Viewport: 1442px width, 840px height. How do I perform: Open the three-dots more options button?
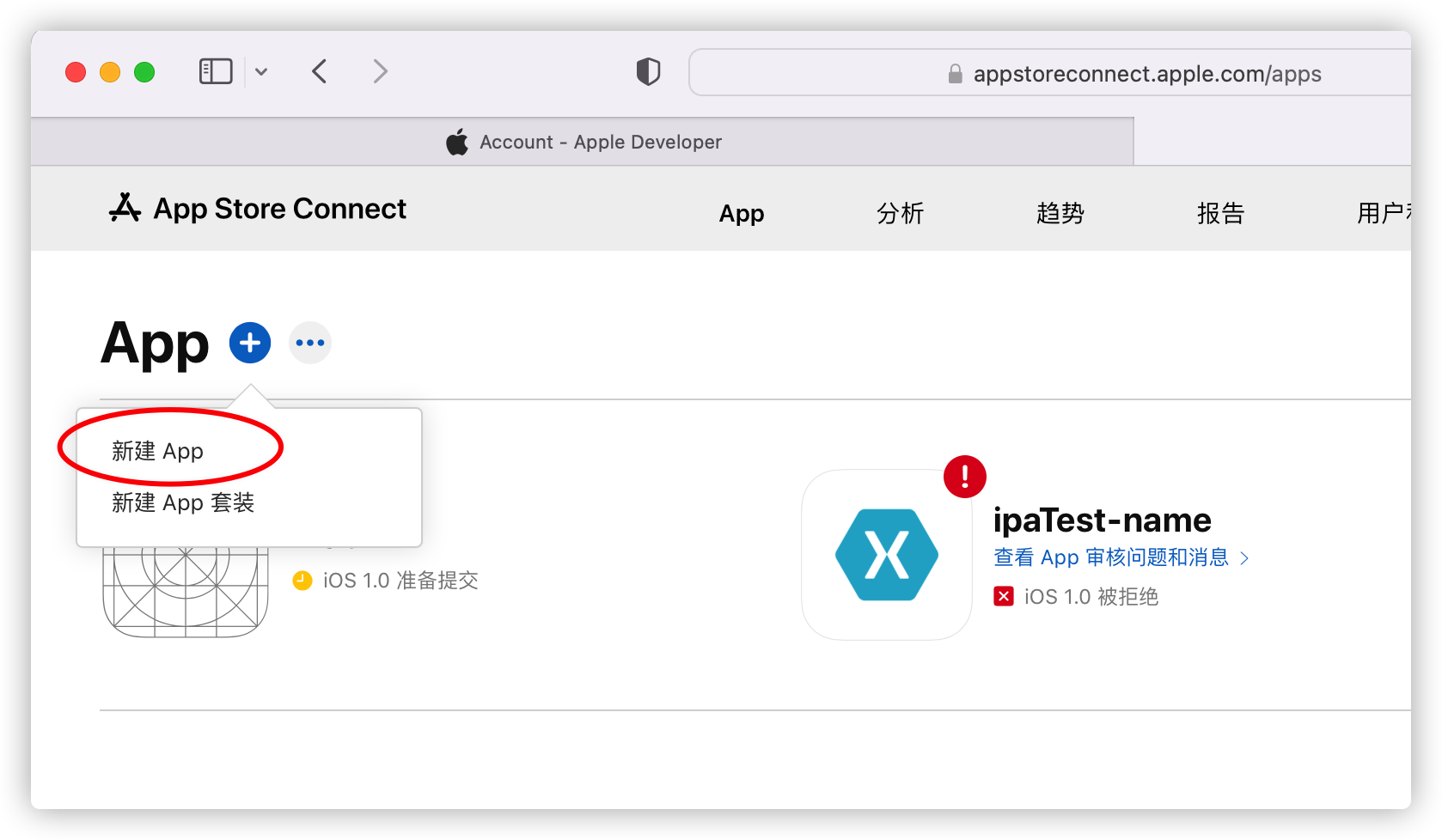[x=310, y=343]
